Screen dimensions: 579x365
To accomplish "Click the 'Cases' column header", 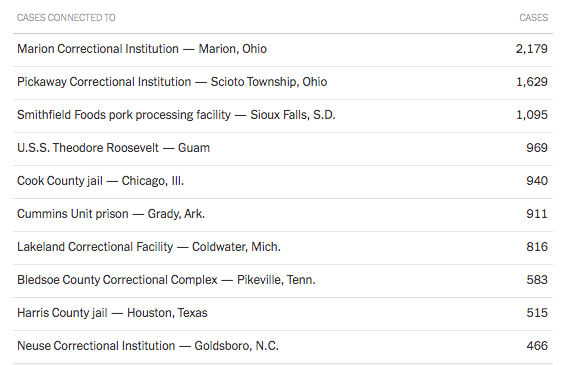I will tap(534, 17).
